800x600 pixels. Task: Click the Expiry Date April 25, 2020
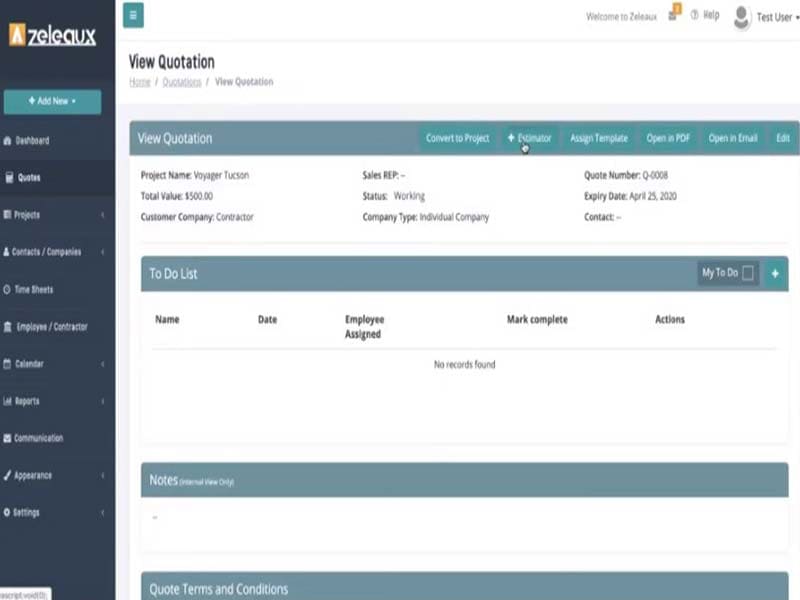(630, 196)
